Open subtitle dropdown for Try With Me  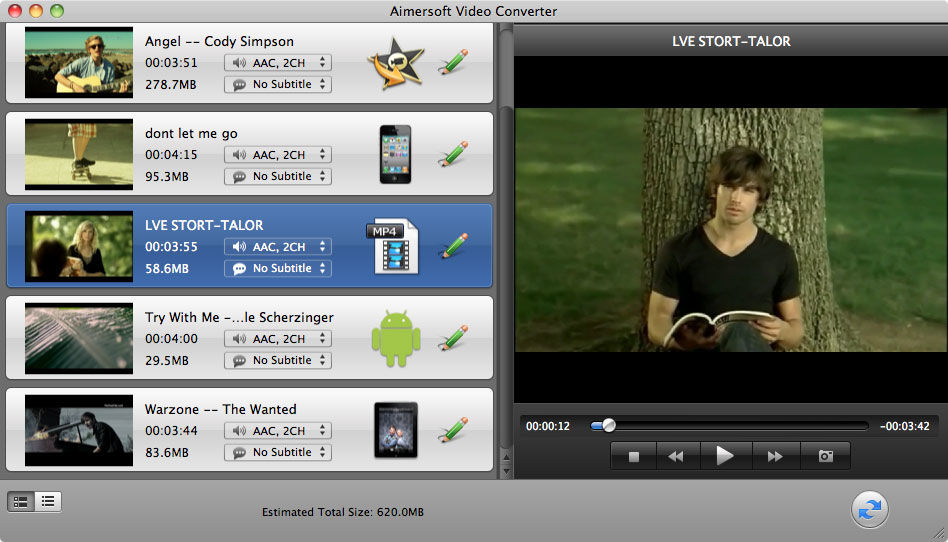point(278,360)
